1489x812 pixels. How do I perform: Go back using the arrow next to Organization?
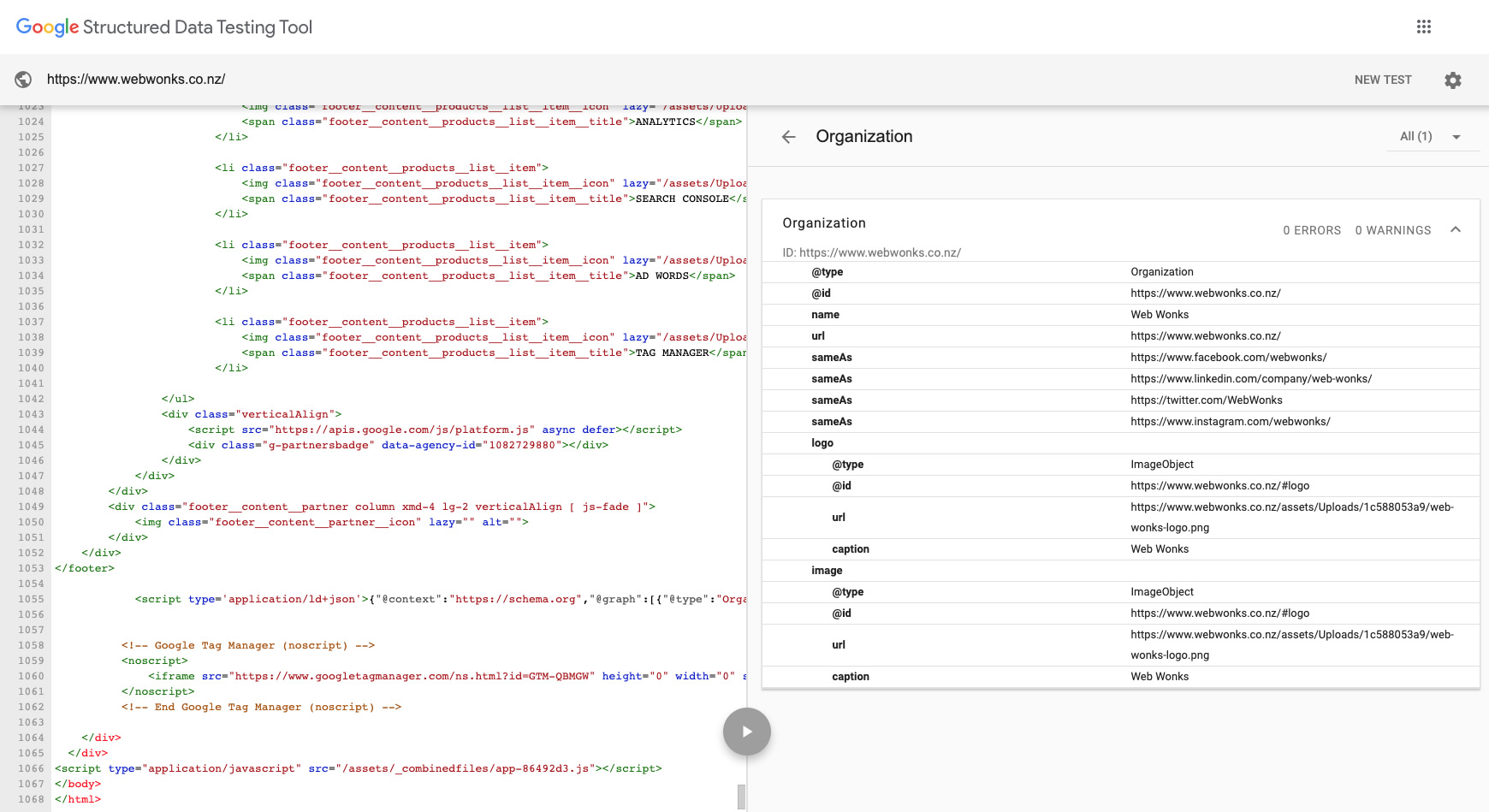(789, 137)
